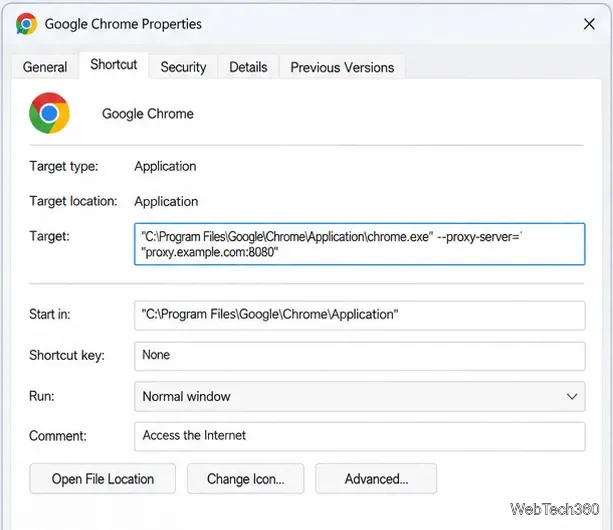Click the Comment: label
The height and width of the screenshot is (530, 613).
[58, 436]
